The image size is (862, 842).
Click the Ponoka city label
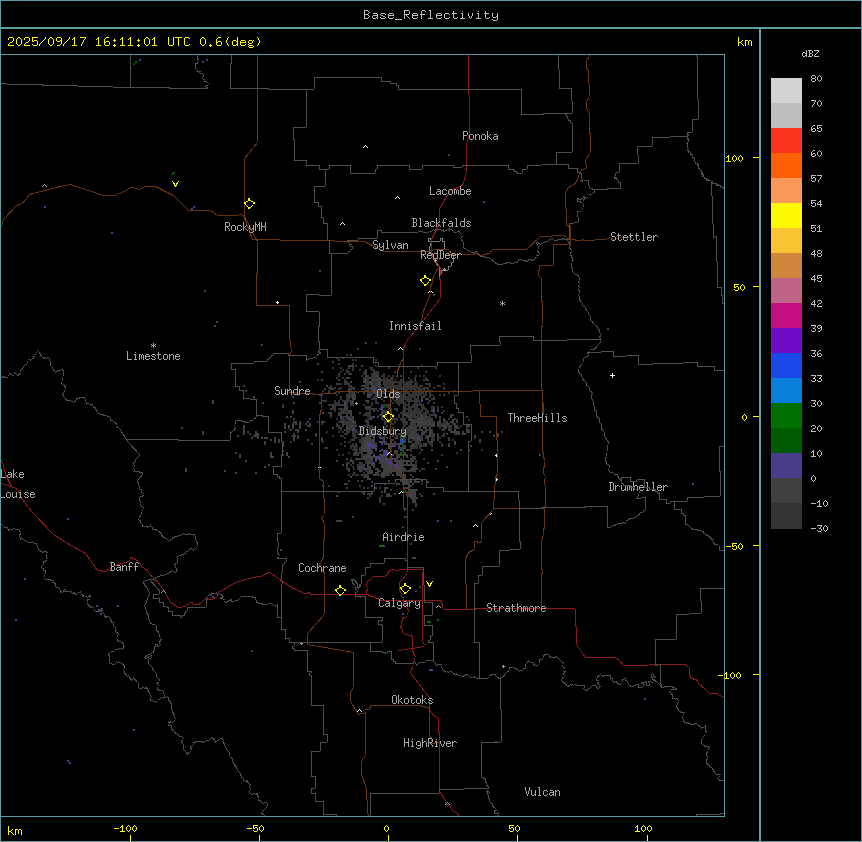point(480,136)
